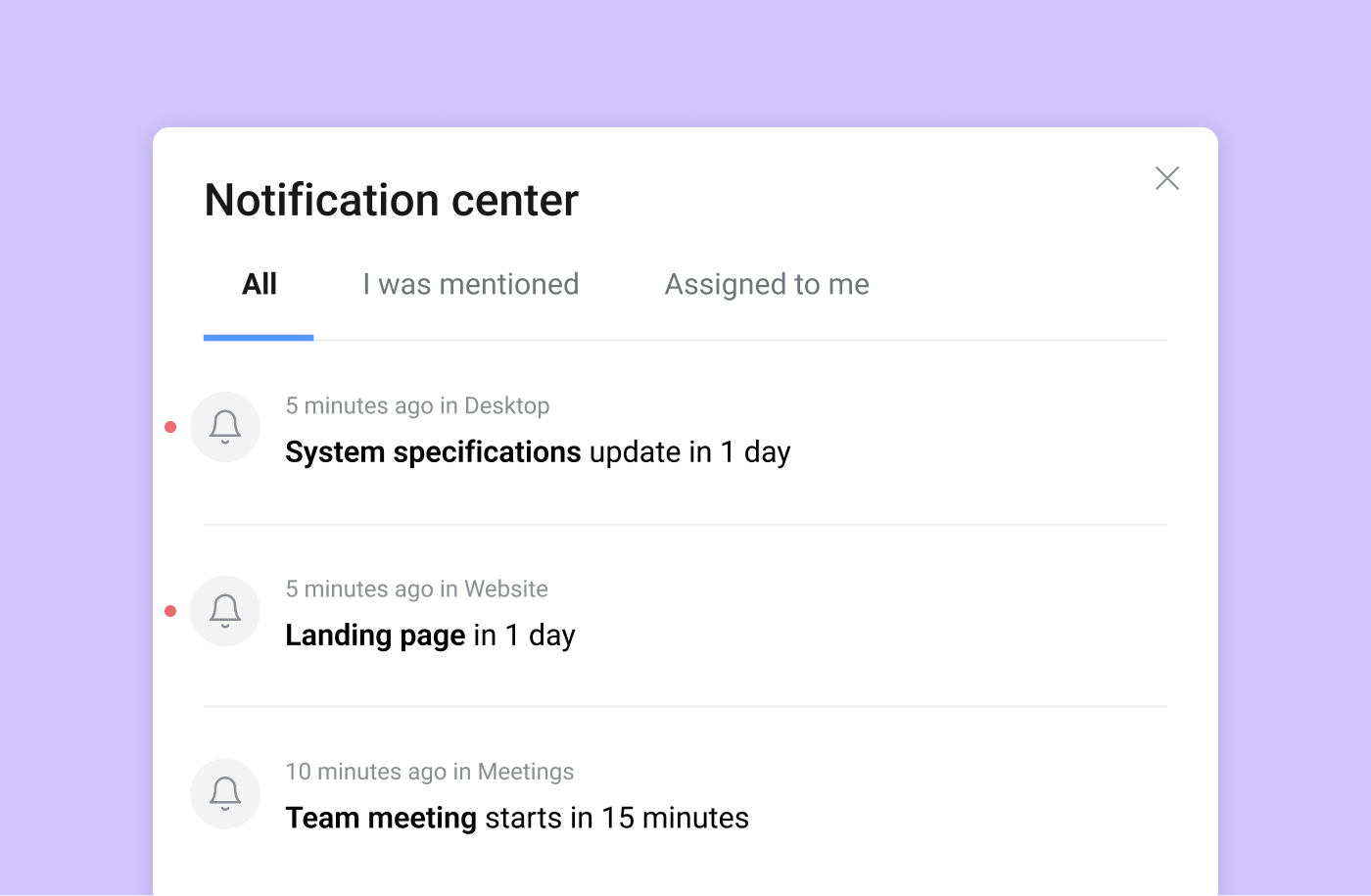Select the All notifications tab

(x=259, y=284)
